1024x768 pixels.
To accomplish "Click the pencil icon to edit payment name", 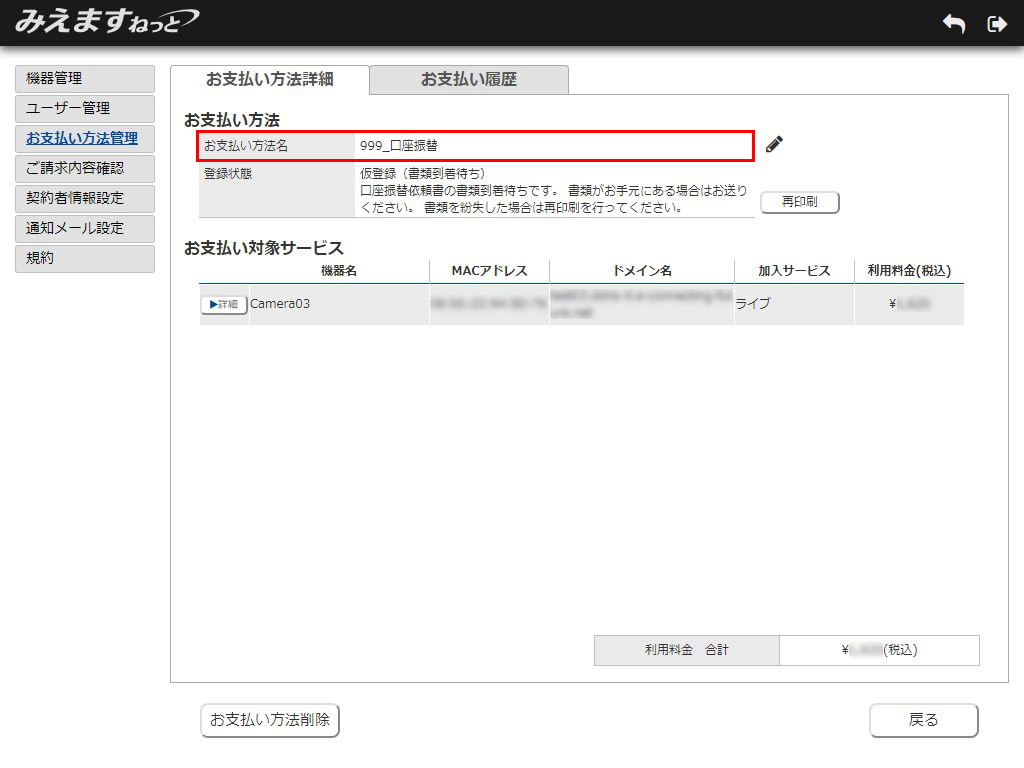I will 774,144.
